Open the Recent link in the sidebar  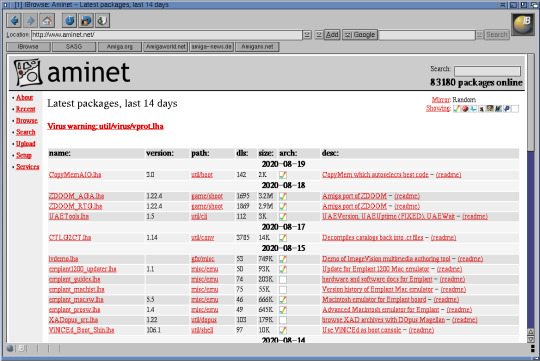pos(25,109)
